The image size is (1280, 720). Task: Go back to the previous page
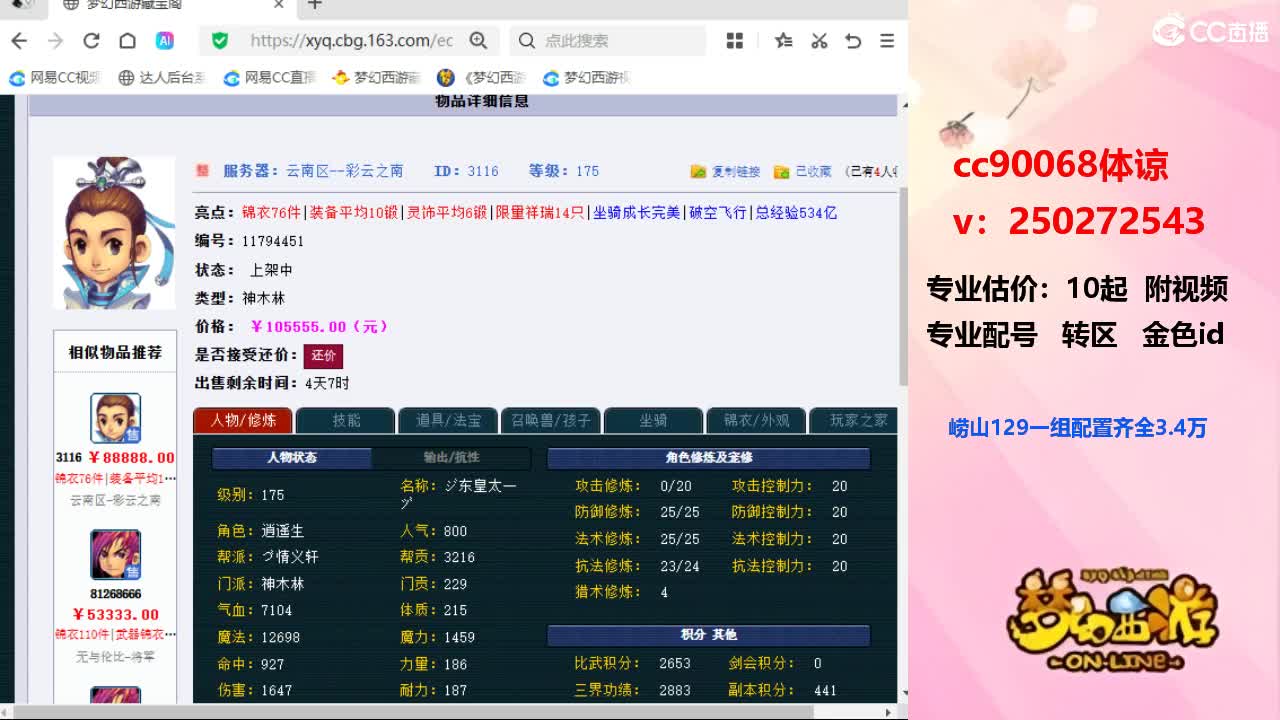19,41
